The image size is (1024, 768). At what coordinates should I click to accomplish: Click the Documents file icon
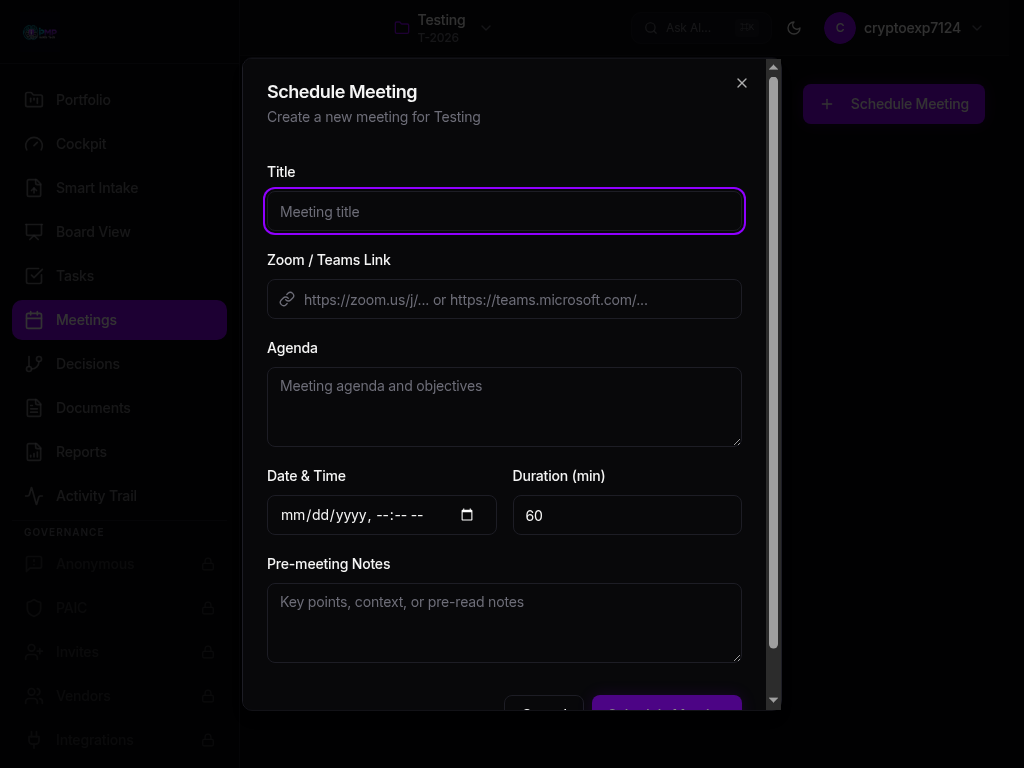pyautogui.click(x=34, y=408)
